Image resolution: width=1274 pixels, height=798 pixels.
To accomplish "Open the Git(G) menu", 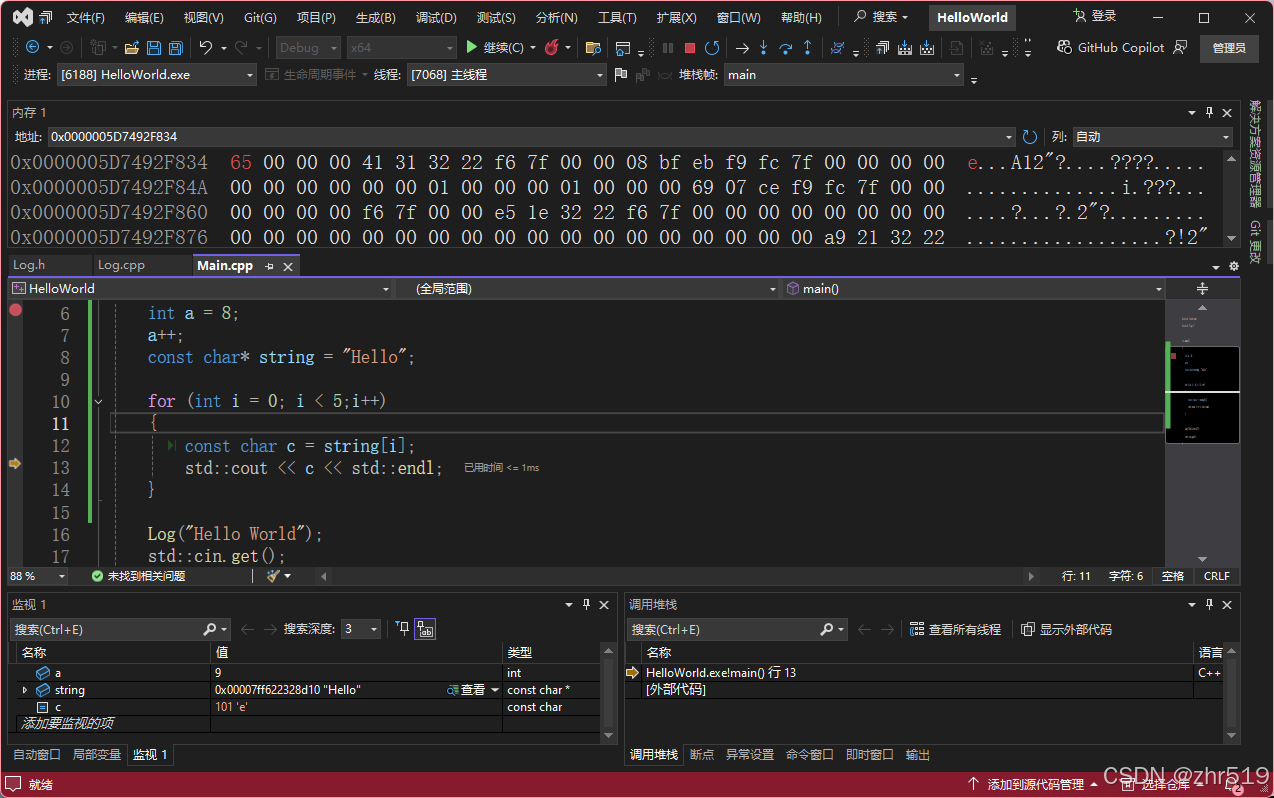I will pyautogui.click(x=261, y=17).
